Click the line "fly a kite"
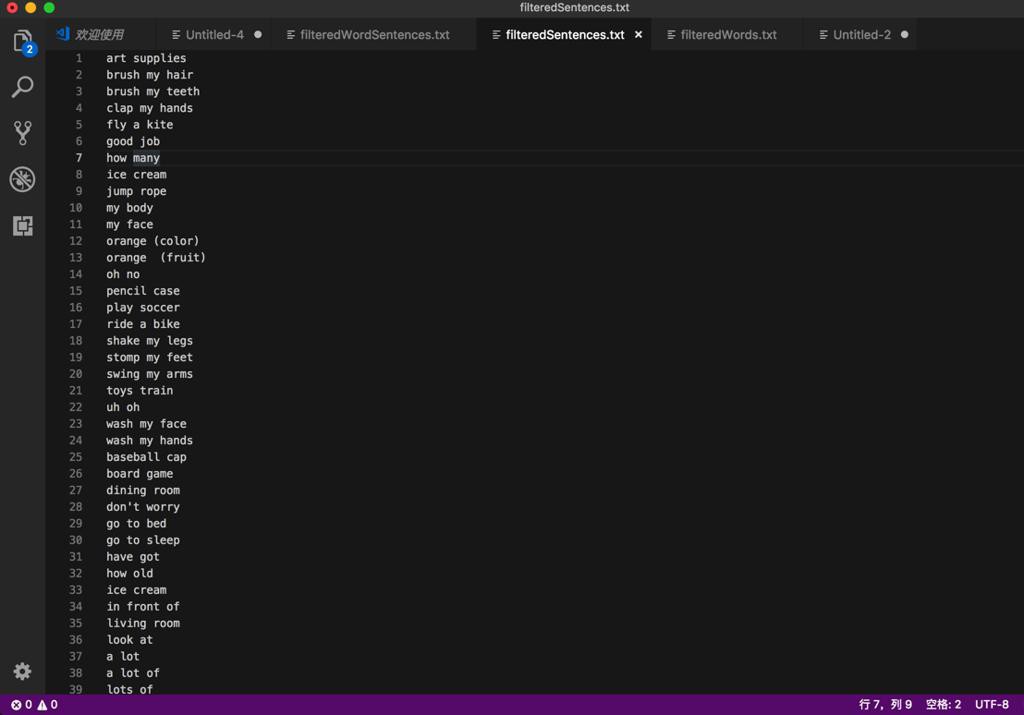The width and height of the screenshot is (1024, 715). pyautogui.click(x=140, y=125)
